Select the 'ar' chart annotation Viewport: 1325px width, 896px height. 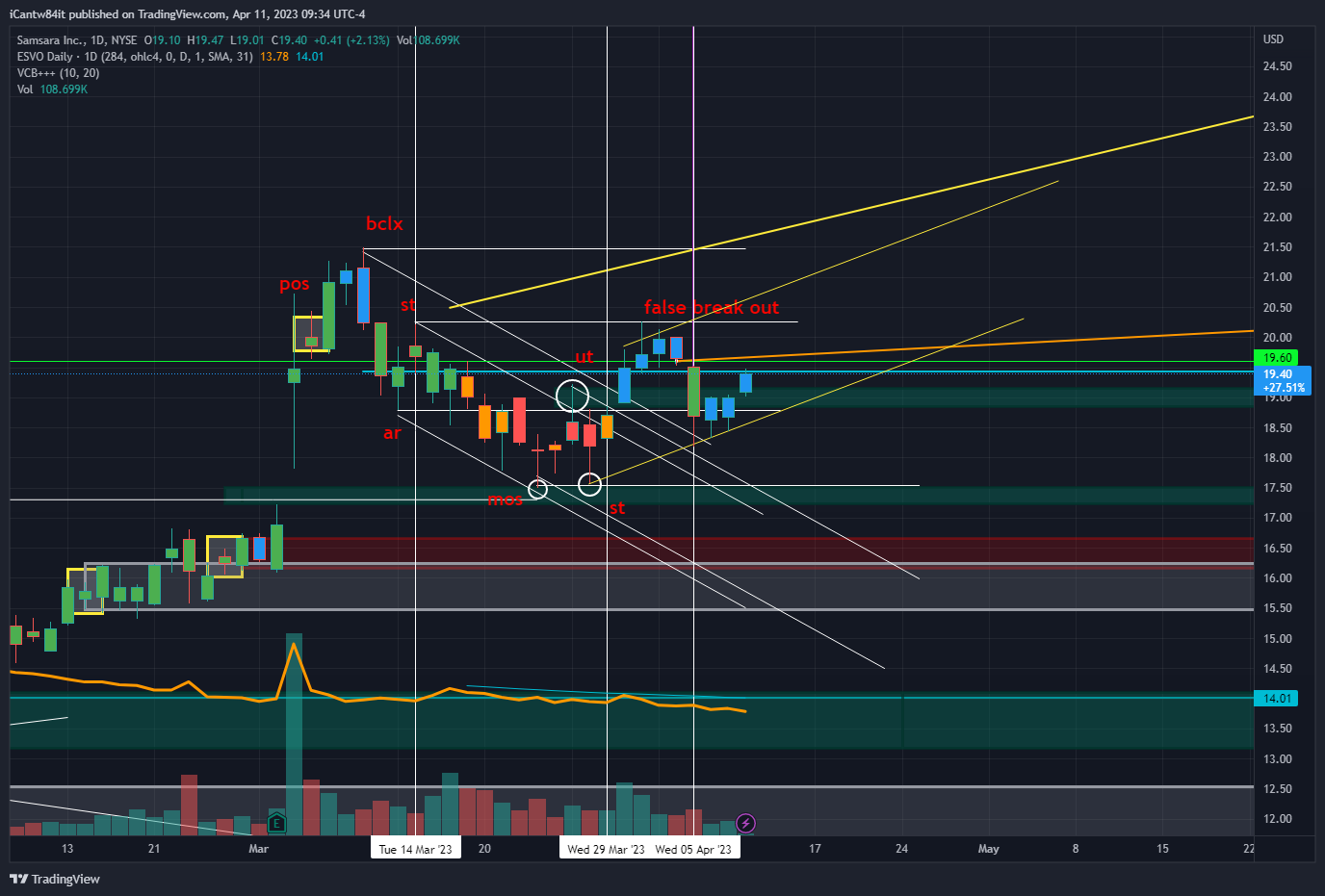(392, 433)
